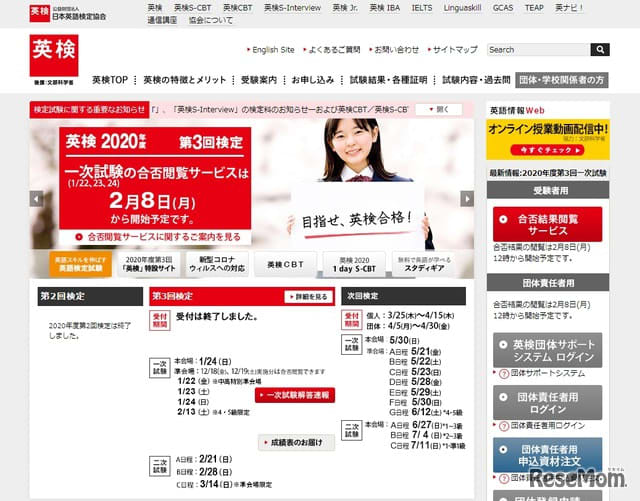Screen dimensions: 640x501
Task: Open 合否結果閲覧サービス red button
Action: pos(547,225)
